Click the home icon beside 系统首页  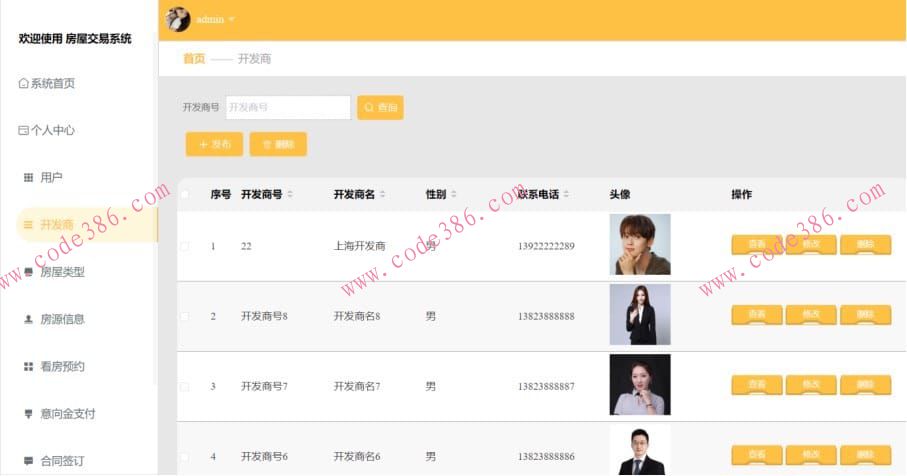(23, 83)
